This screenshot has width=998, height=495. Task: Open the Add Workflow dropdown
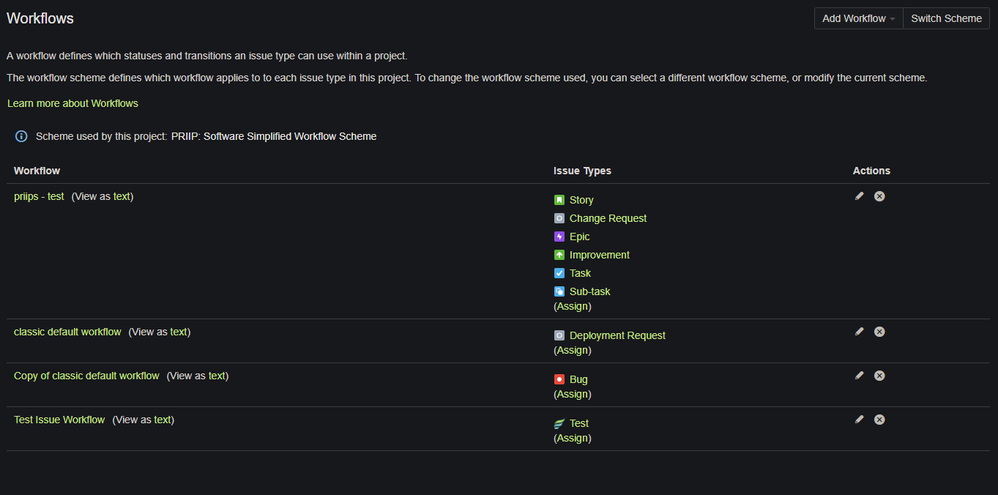click(859, 18)
